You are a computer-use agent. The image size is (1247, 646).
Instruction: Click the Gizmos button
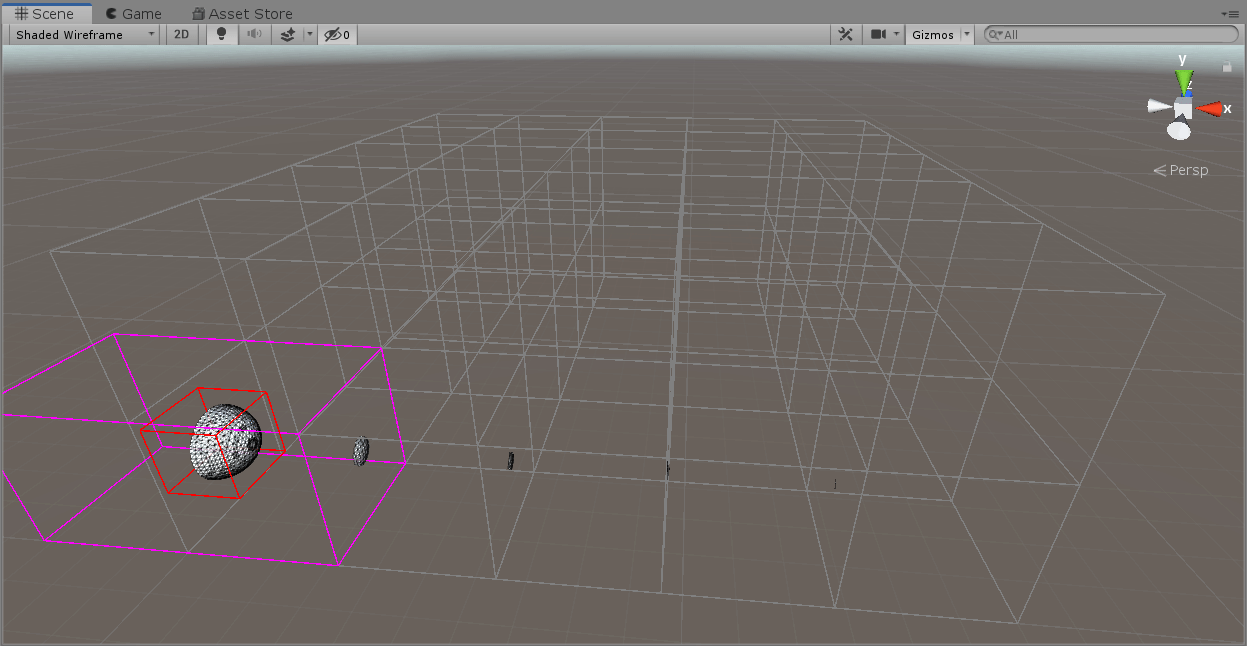933,34
